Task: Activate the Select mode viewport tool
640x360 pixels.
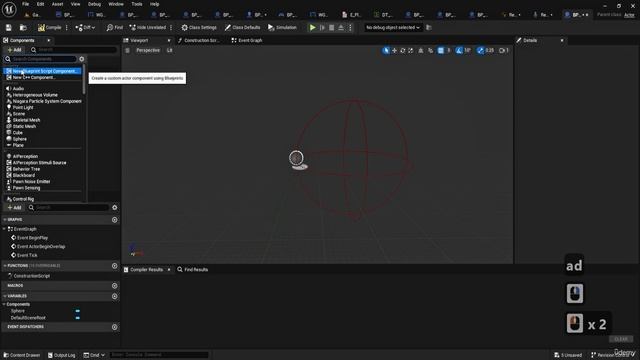Action: click(386, 50)
